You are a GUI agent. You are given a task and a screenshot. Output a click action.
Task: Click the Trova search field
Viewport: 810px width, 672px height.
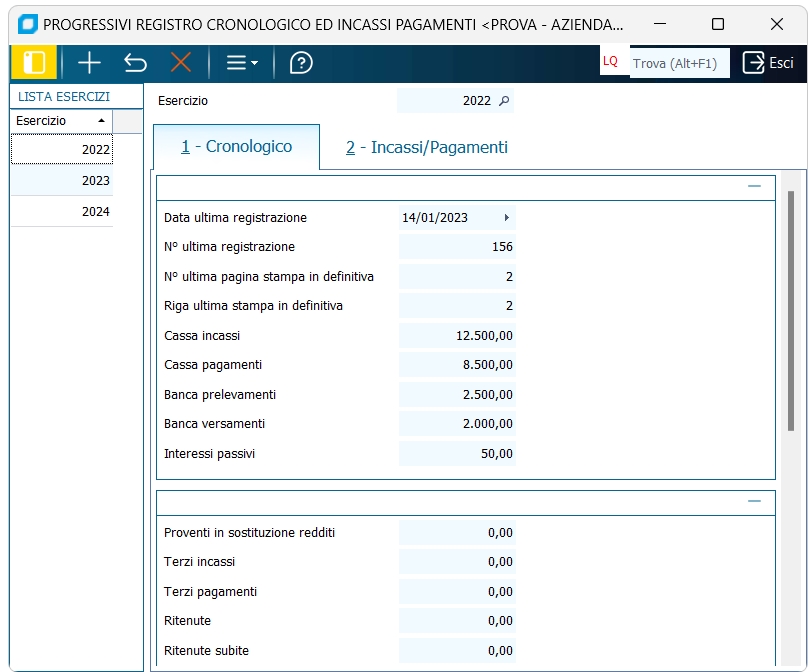(x=676, y=63)
